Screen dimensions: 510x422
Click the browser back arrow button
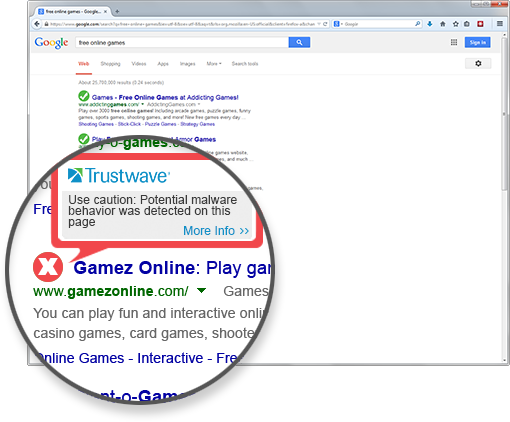37,24
